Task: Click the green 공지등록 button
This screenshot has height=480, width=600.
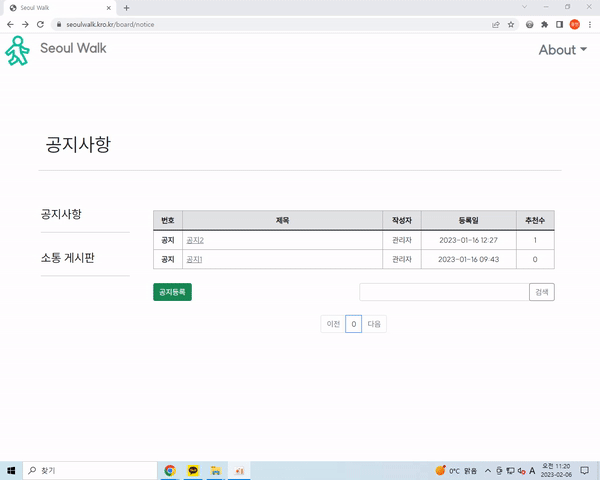Action: (172, 292)
